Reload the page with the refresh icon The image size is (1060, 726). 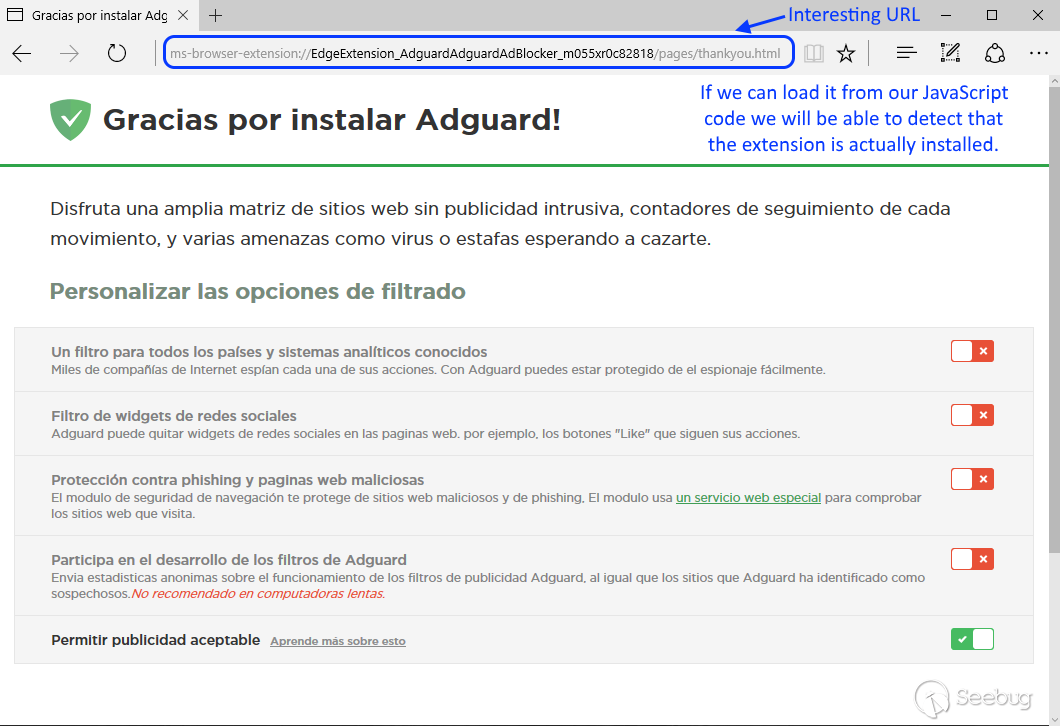(x=117, y=53)
